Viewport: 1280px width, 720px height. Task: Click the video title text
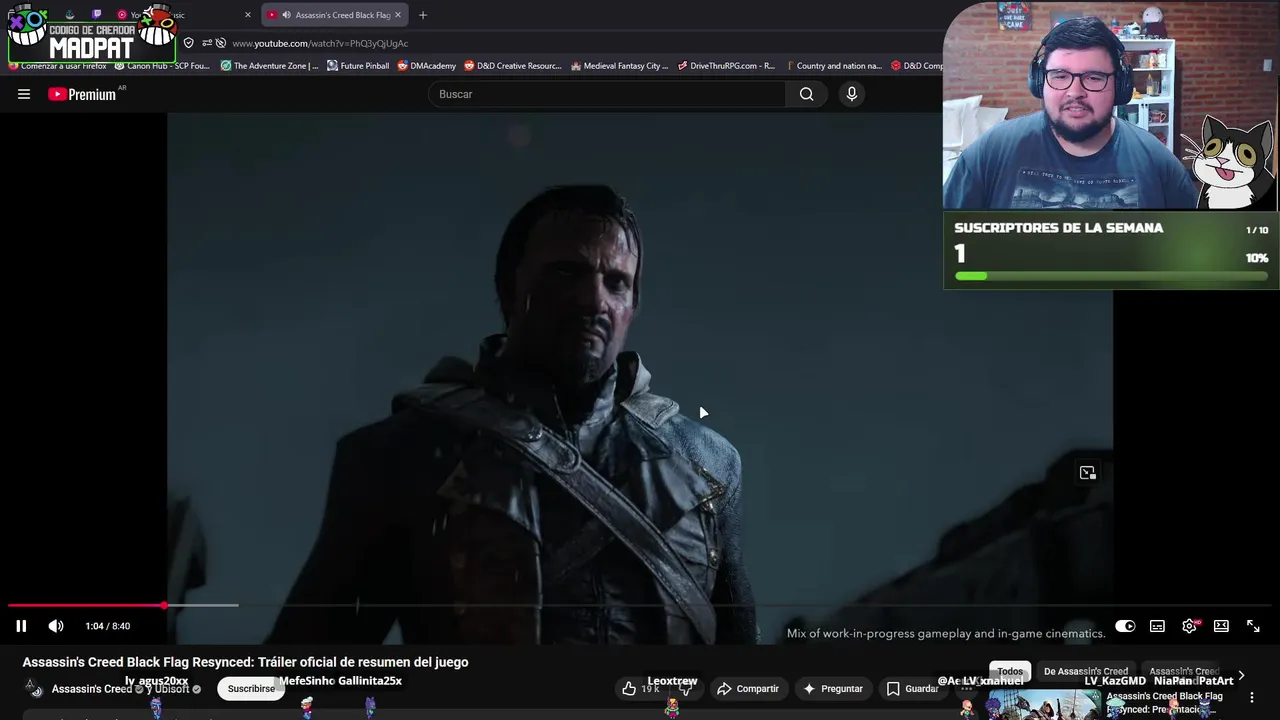point(245,662)
